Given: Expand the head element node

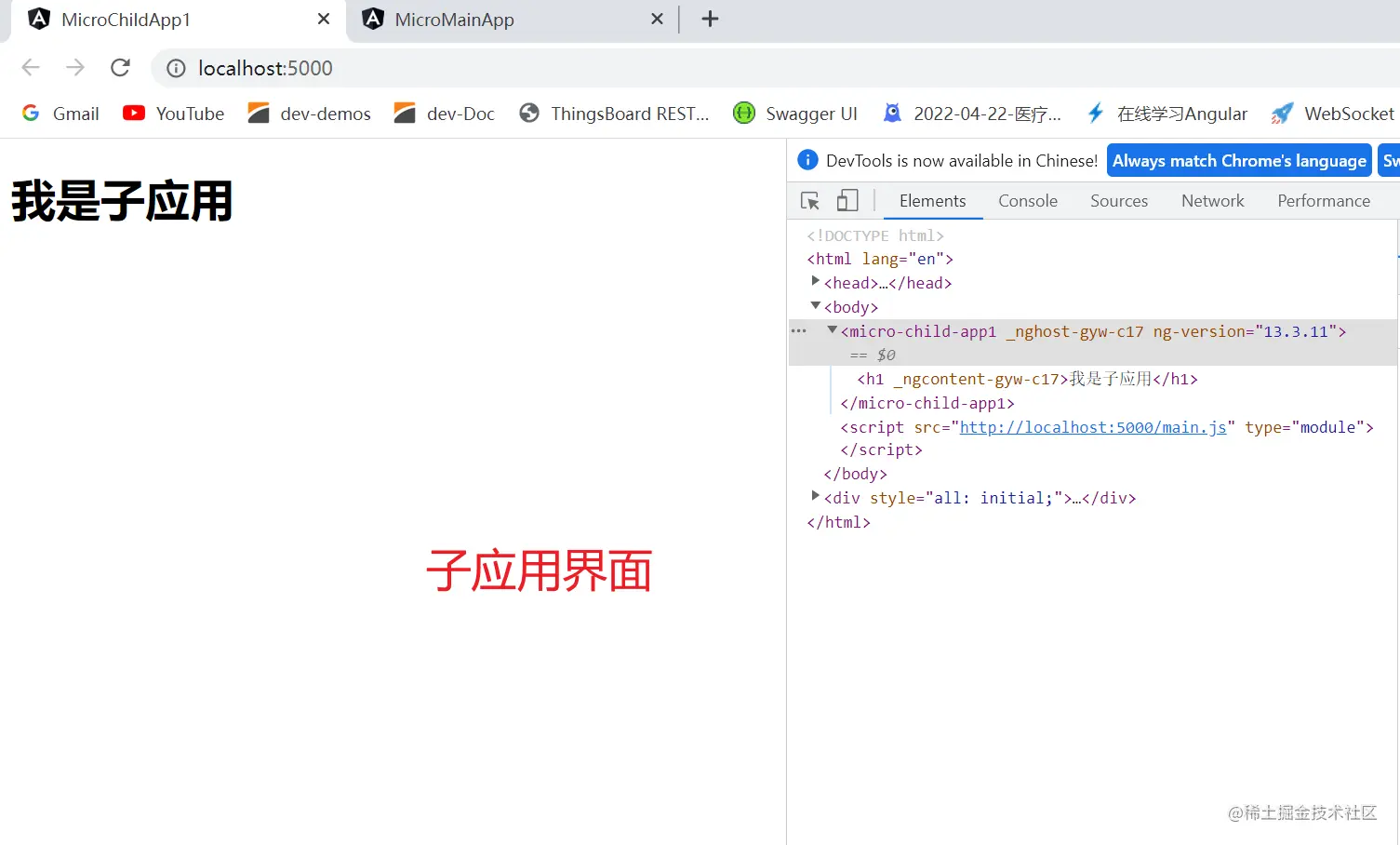Looking at the screenshot, I should (x=816, y=281).
